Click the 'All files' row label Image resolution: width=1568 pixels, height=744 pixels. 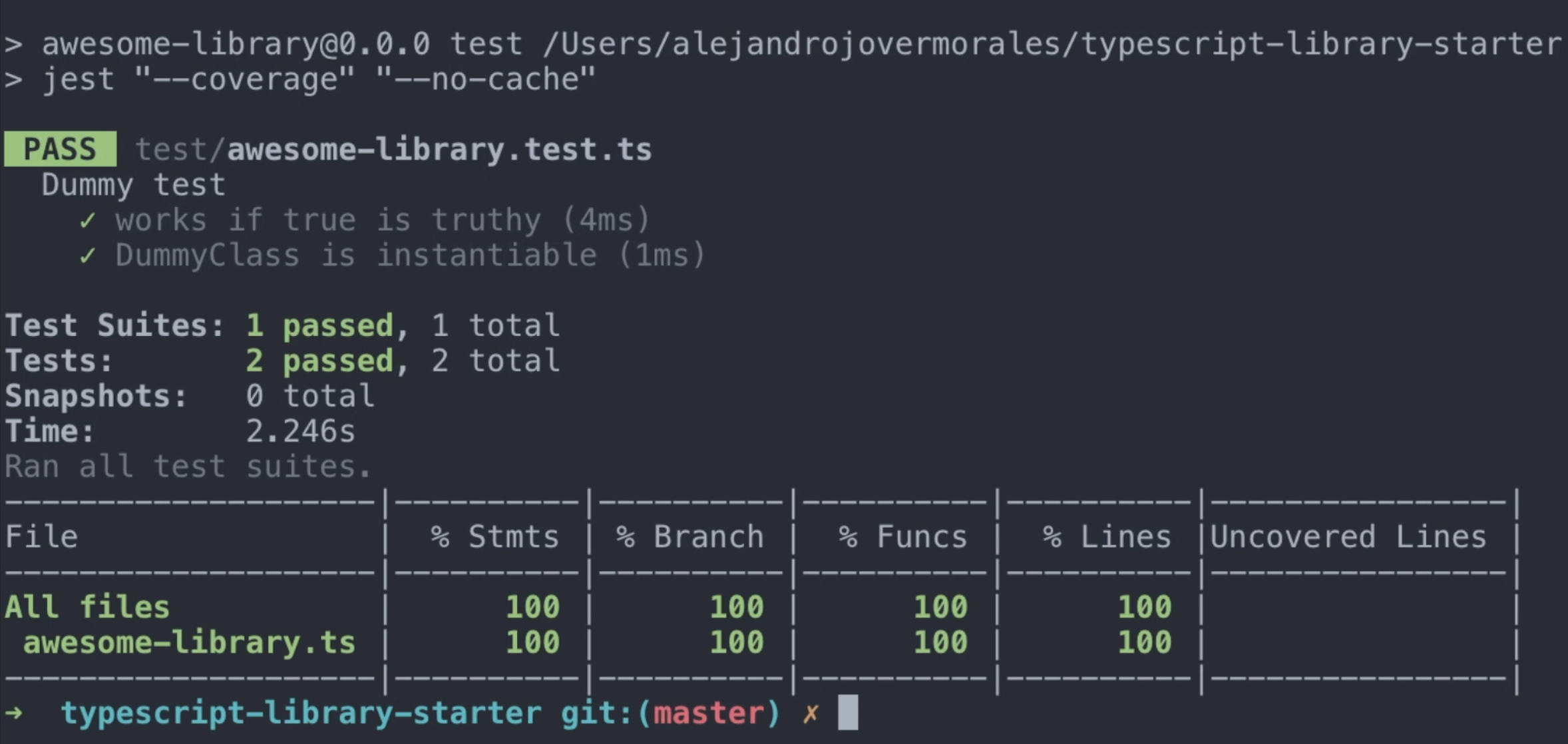click(87, 607)
